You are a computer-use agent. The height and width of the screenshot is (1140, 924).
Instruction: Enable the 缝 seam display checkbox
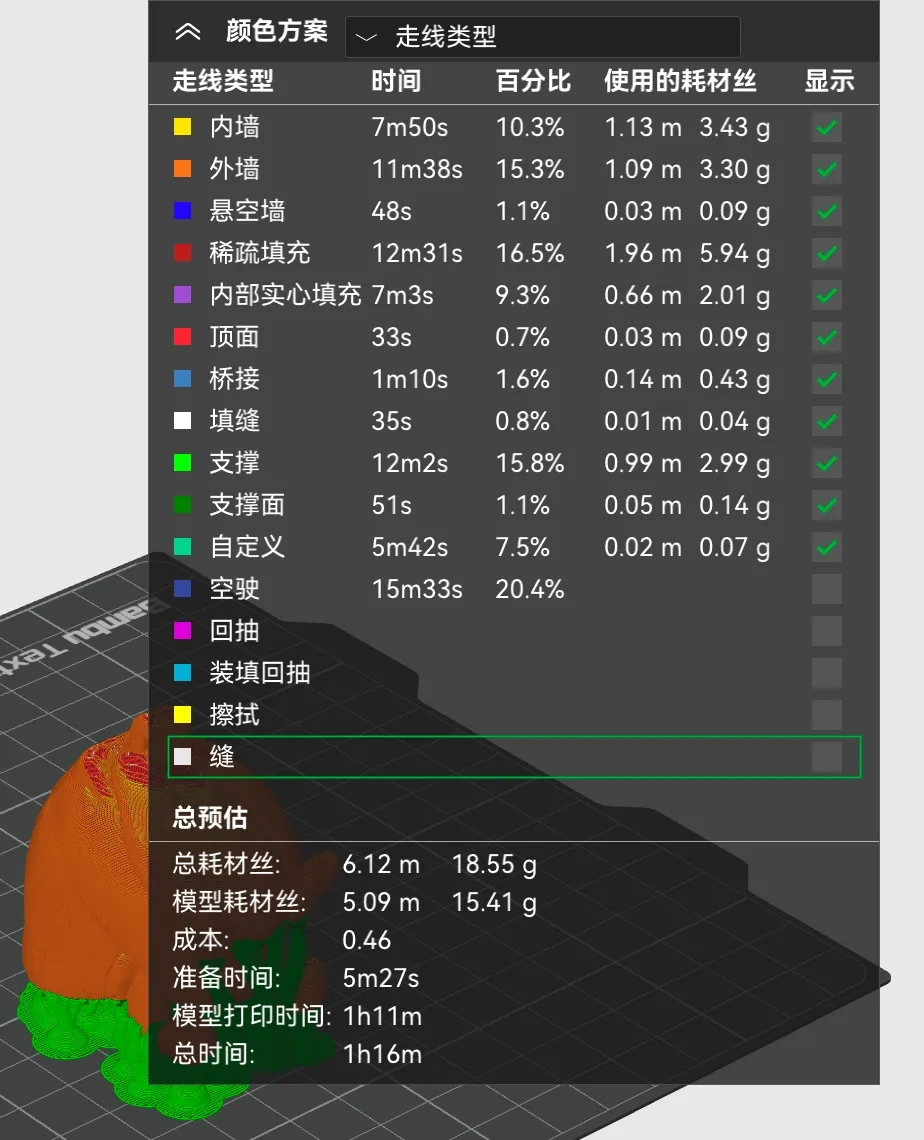tap(826, 757)
